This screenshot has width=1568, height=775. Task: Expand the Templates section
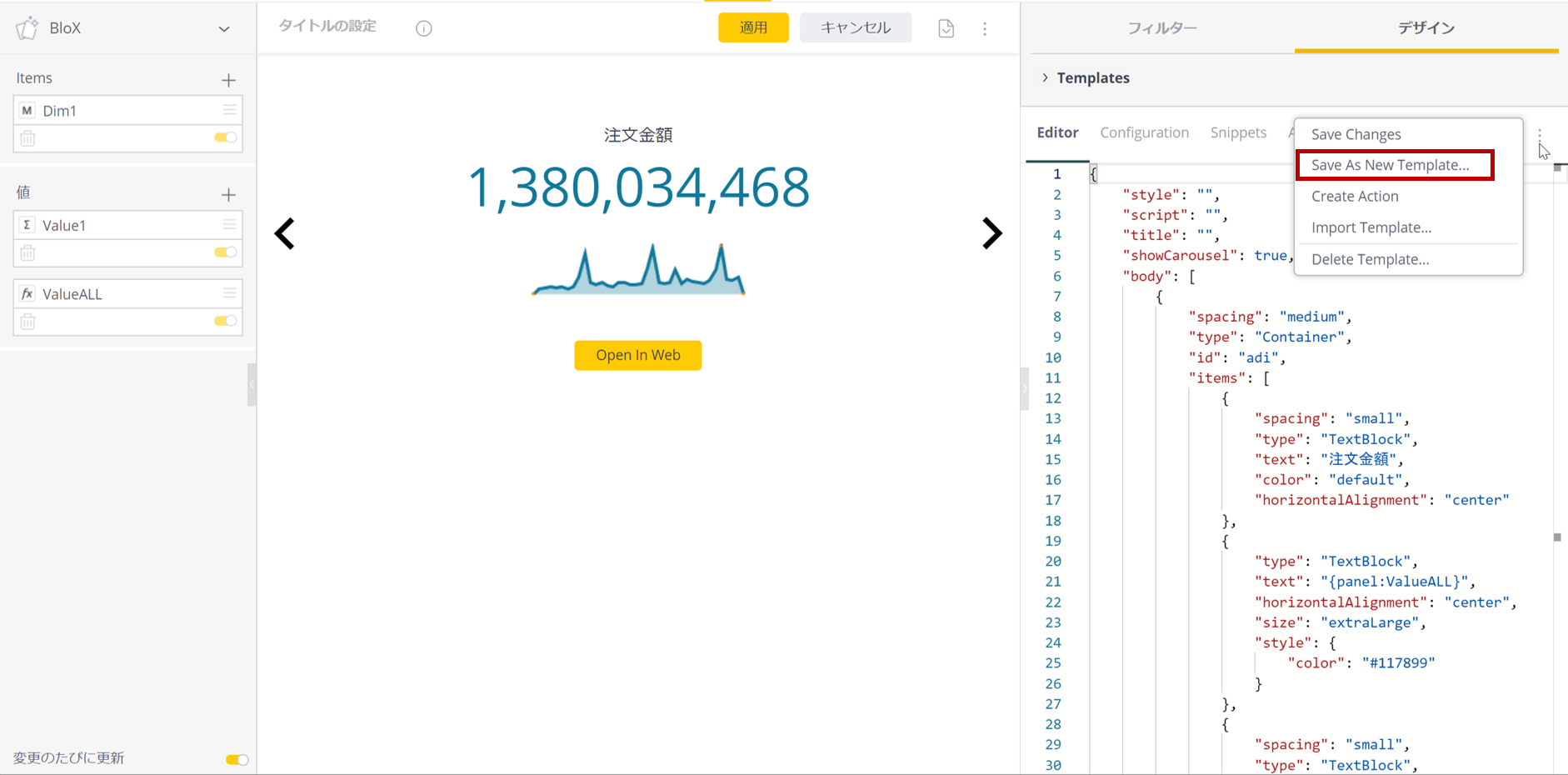(x=1046, y=77)
